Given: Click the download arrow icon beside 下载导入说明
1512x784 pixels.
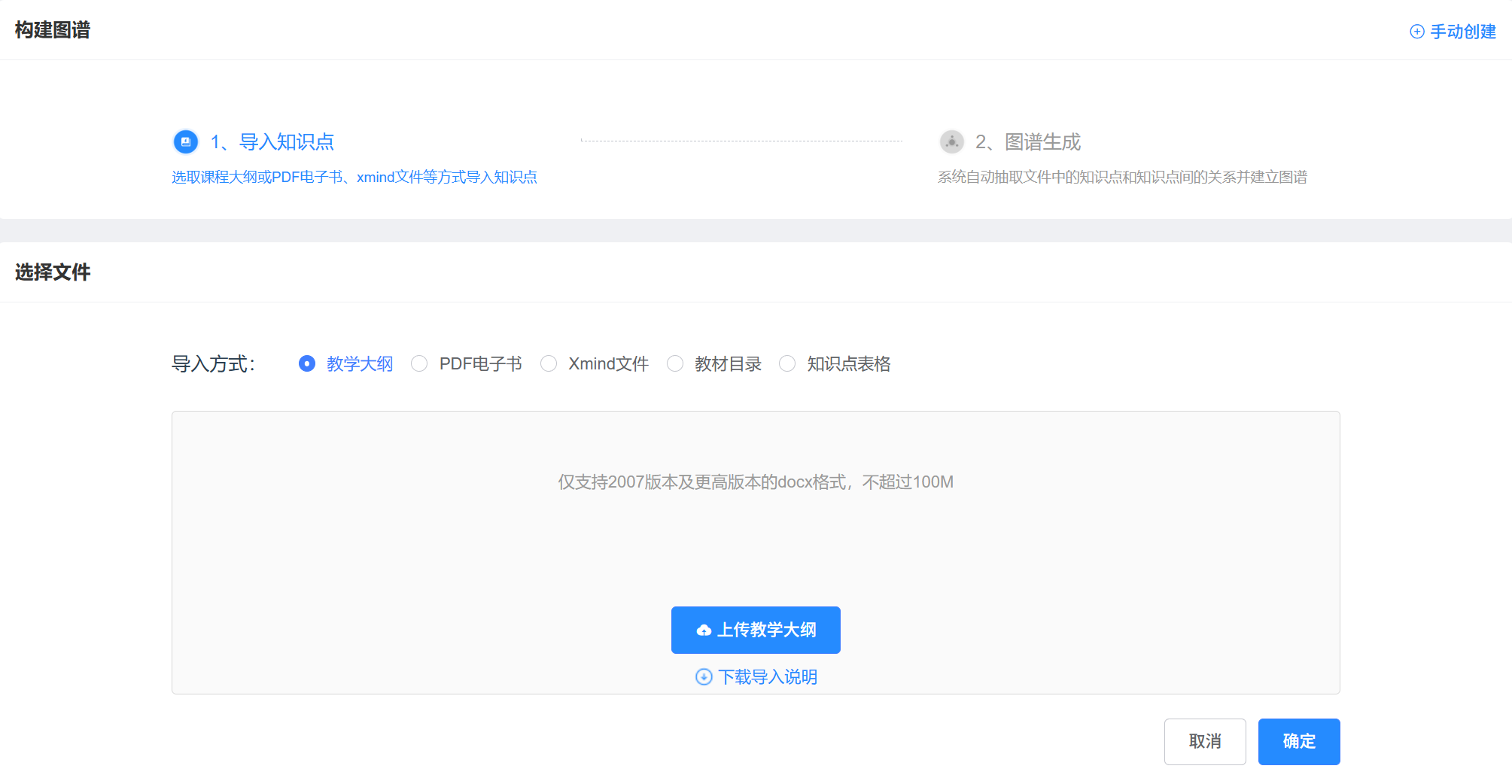Looking at the screenshot, I should [703, 677].
